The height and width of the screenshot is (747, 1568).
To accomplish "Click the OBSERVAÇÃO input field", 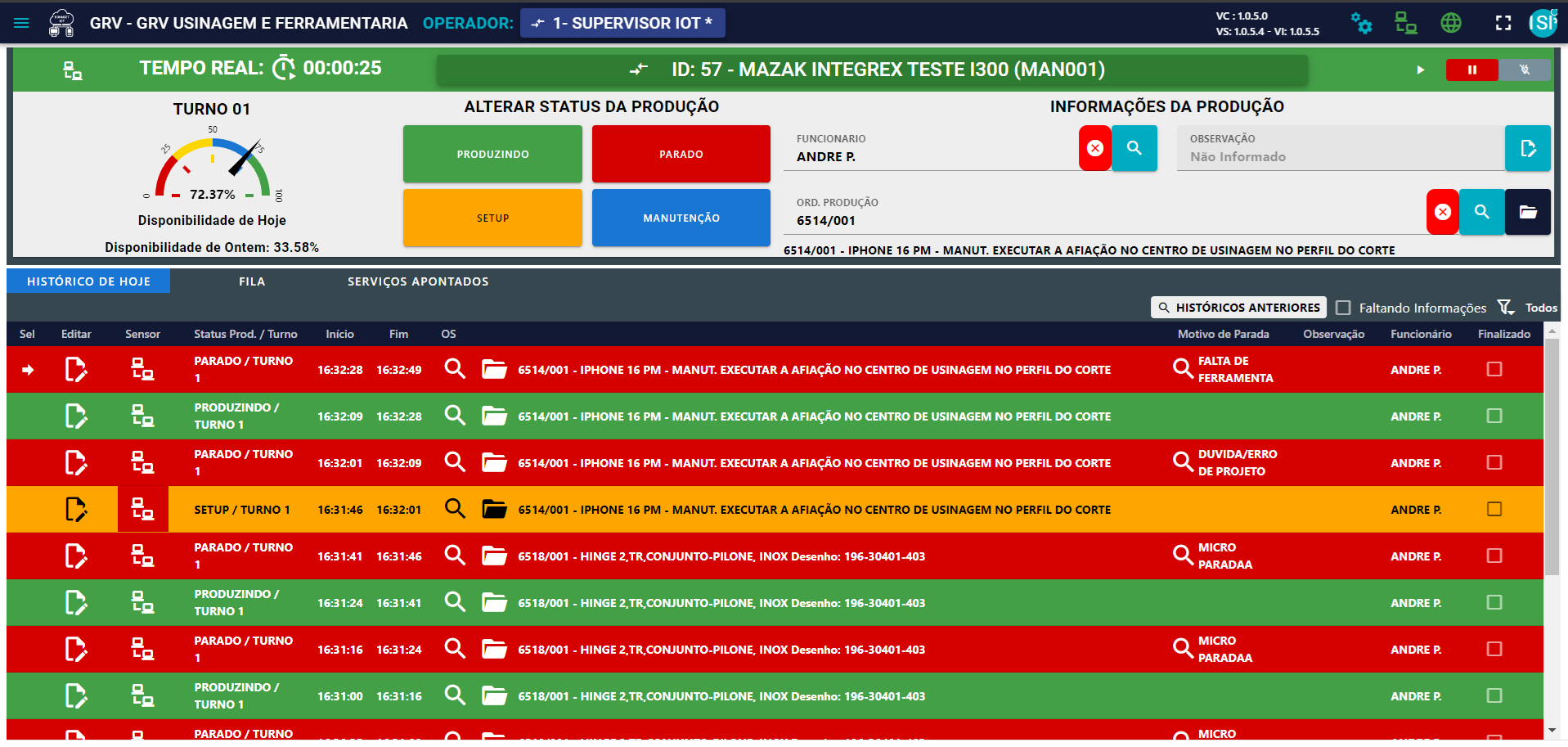I will tap(1341, 148).
